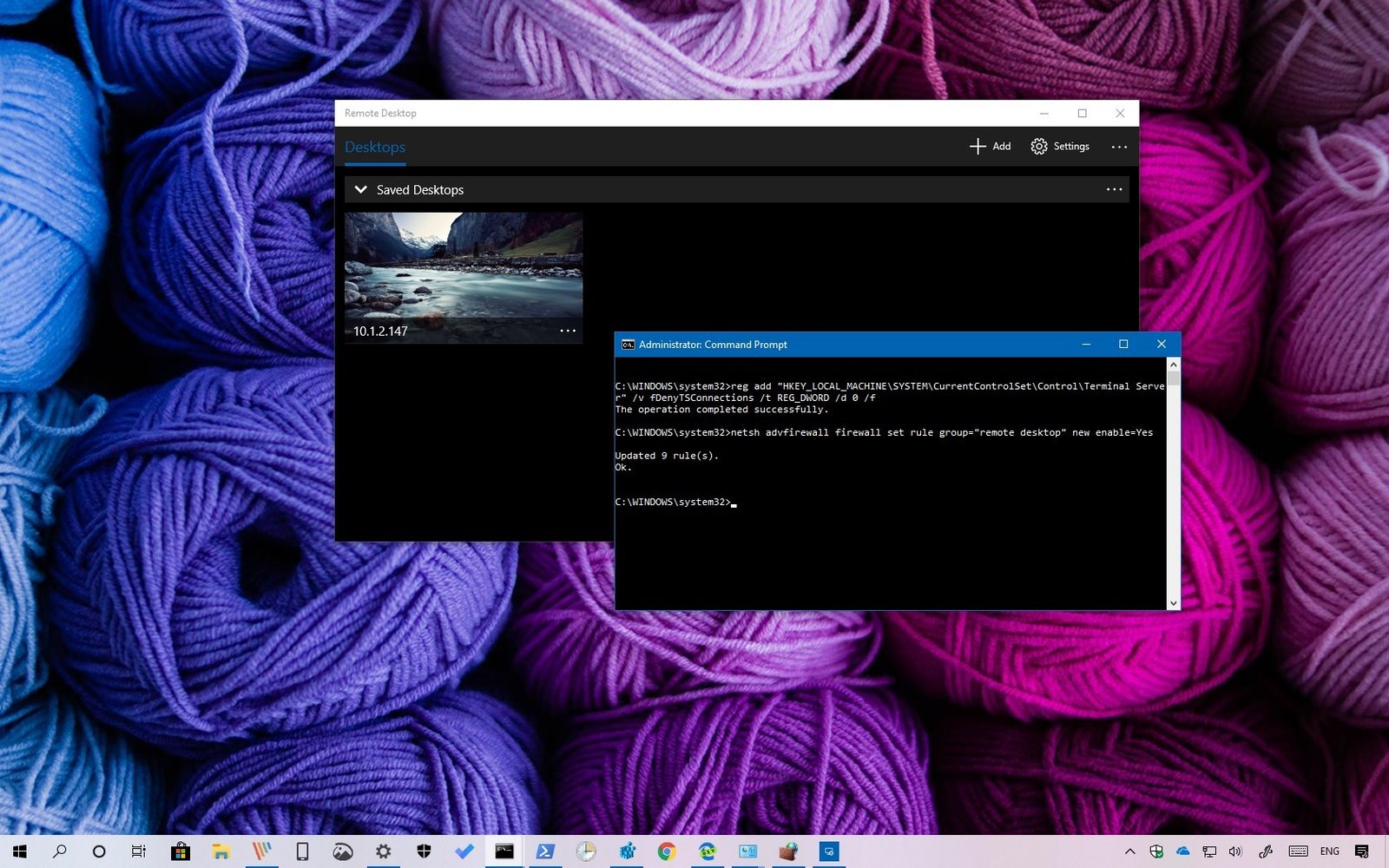1389x868 pixels.
Task: Click Add to add a new desktop
Action: click(990, 147)
